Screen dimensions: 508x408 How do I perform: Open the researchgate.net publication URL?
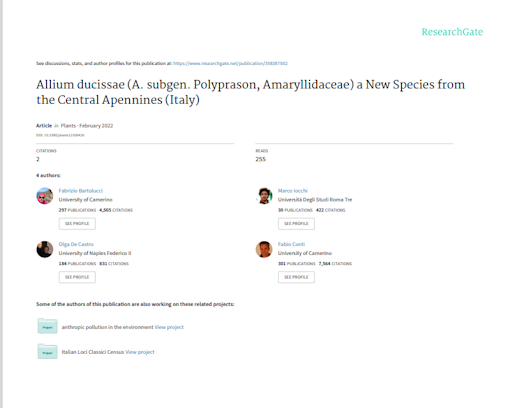(230, 63)
